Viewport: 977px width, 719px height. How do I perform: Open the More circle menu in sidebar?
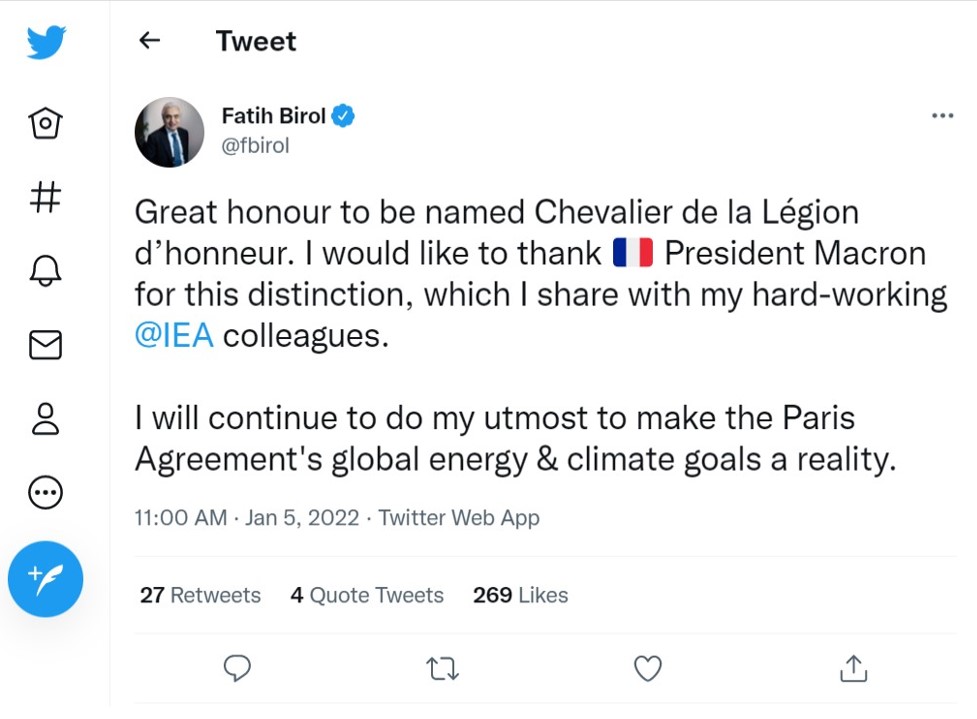click(46, 491)
